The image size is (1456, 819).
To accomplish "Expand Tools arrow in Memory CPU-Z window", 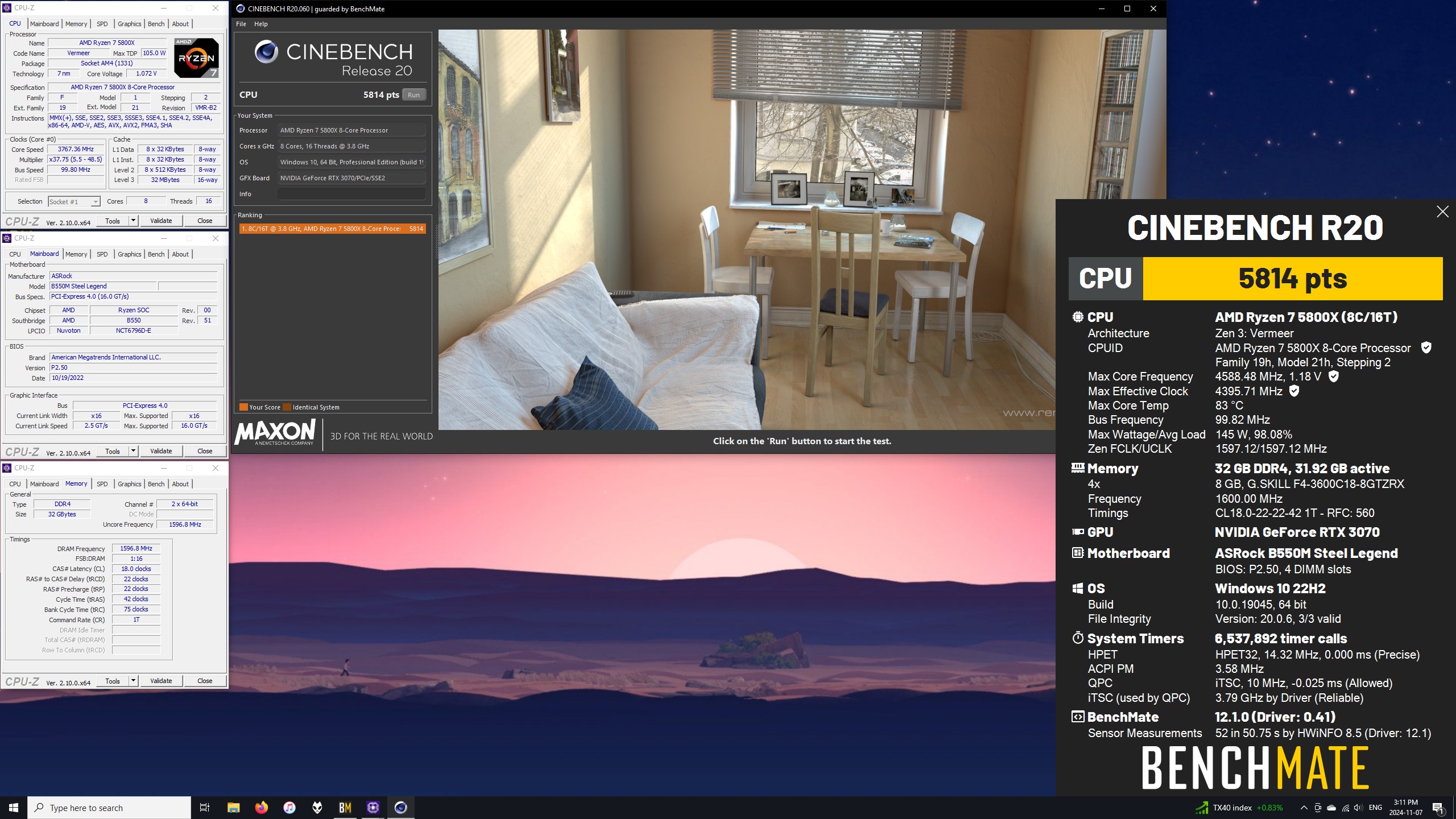I will [133, 681].
